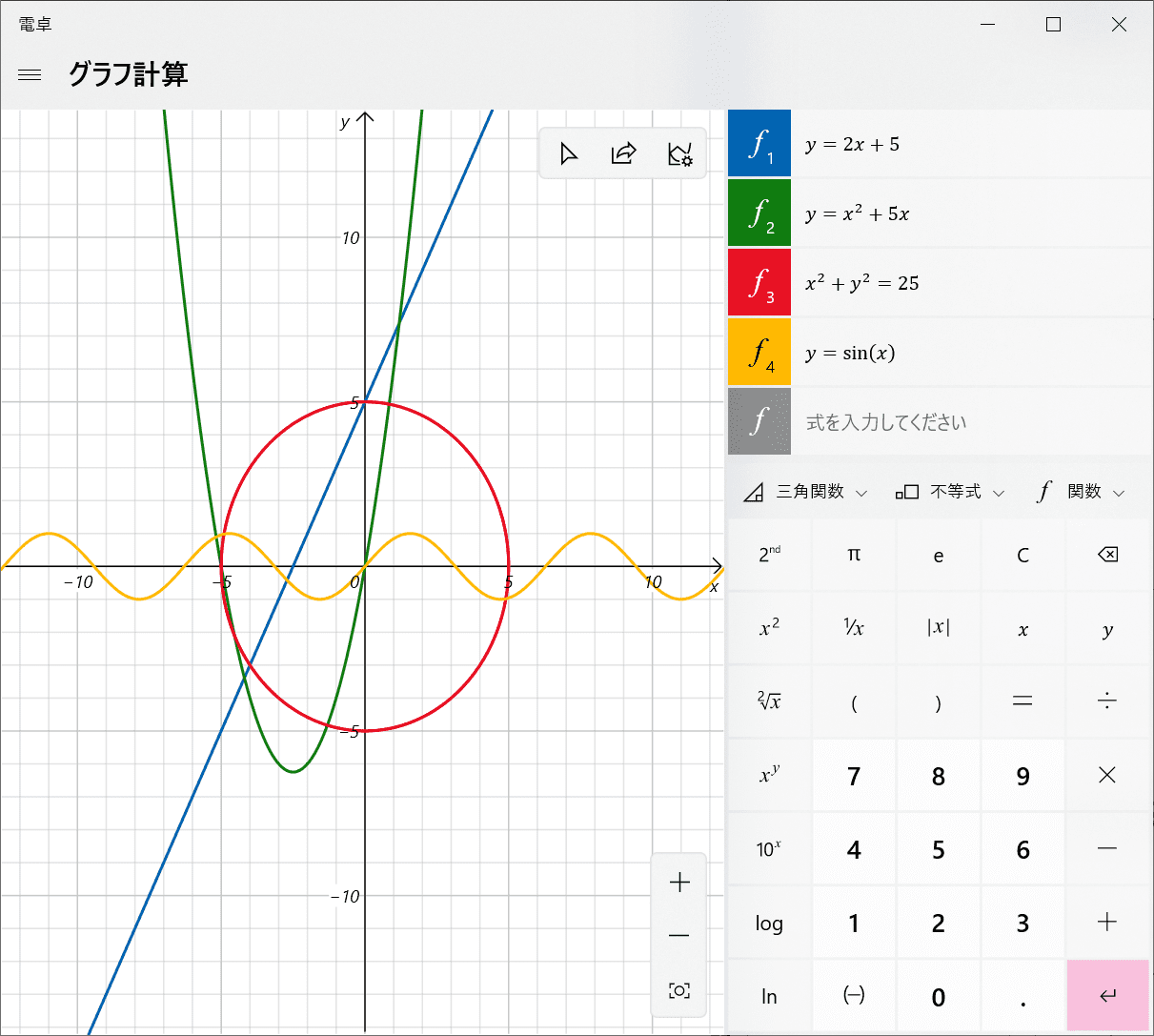
Task: Expand the 不等式 inequality dropdown
Action: tap(951, 492)
